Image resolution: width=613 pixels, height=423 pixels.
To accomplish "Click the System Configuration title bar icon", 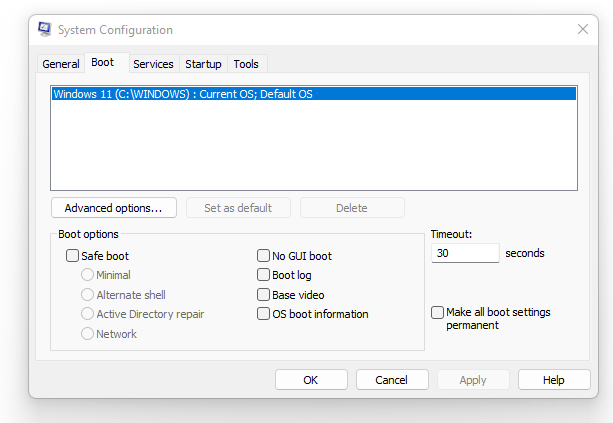I will click(x=45, y=29).
